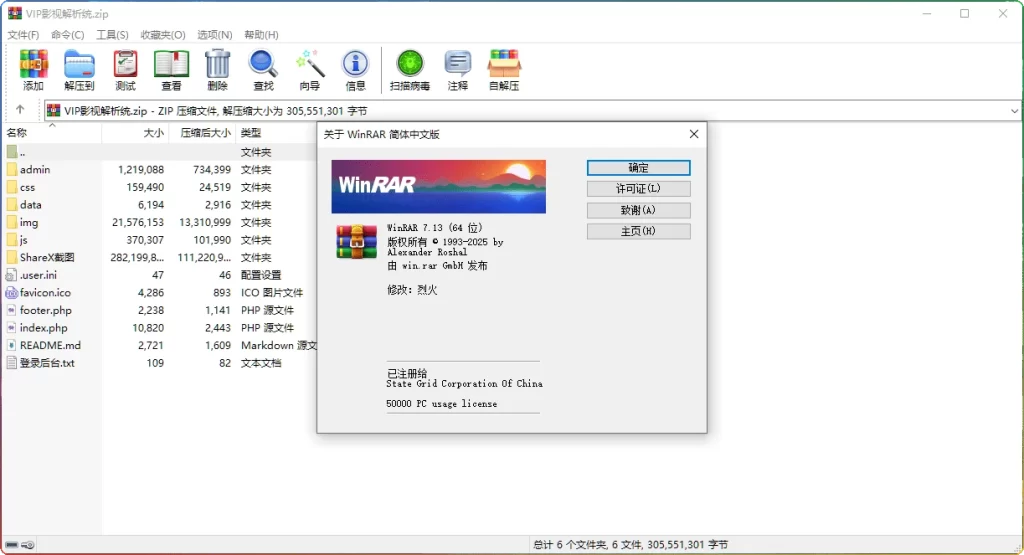This screenshot has width=1024, height=555.
Task: Click the Acknowledgments (致谢) button
Action: [638, 210]
